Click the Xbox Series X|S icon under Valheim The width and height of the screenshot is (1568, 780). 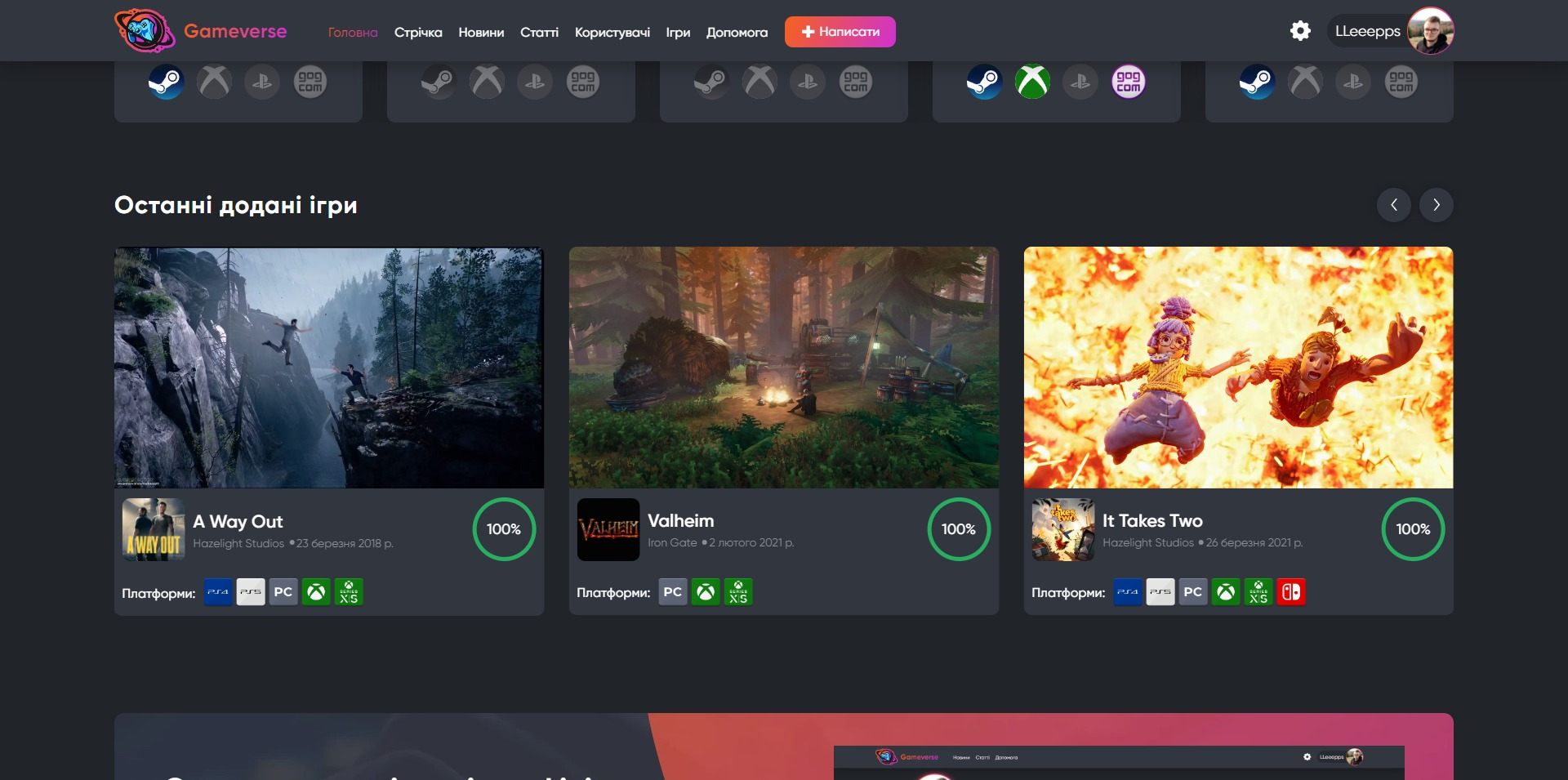coord(738,592)
